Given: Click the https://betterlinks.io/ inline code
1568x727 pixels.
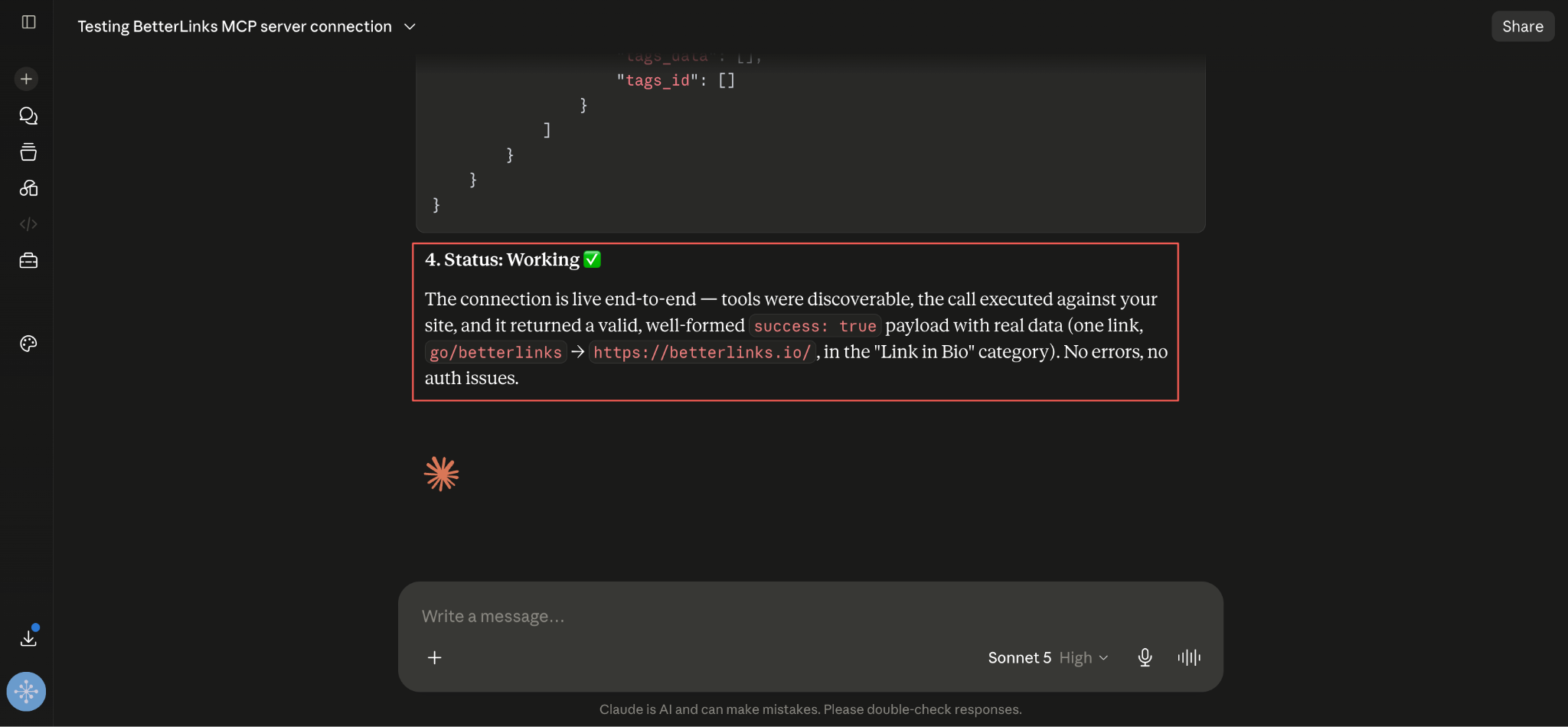Looking at the screenshot, I should click(701, 352).
